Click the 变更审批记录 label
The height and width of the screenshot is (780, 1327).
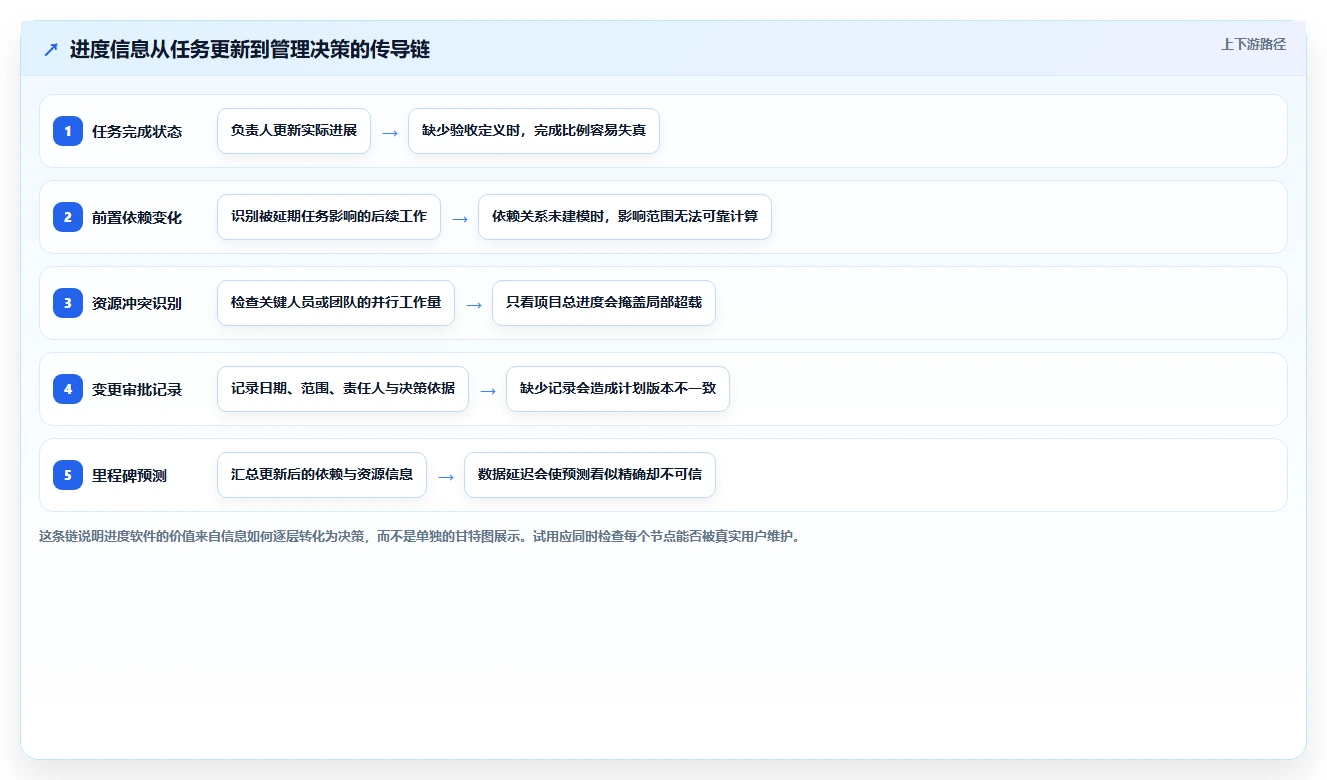click(x=137, y=389)
